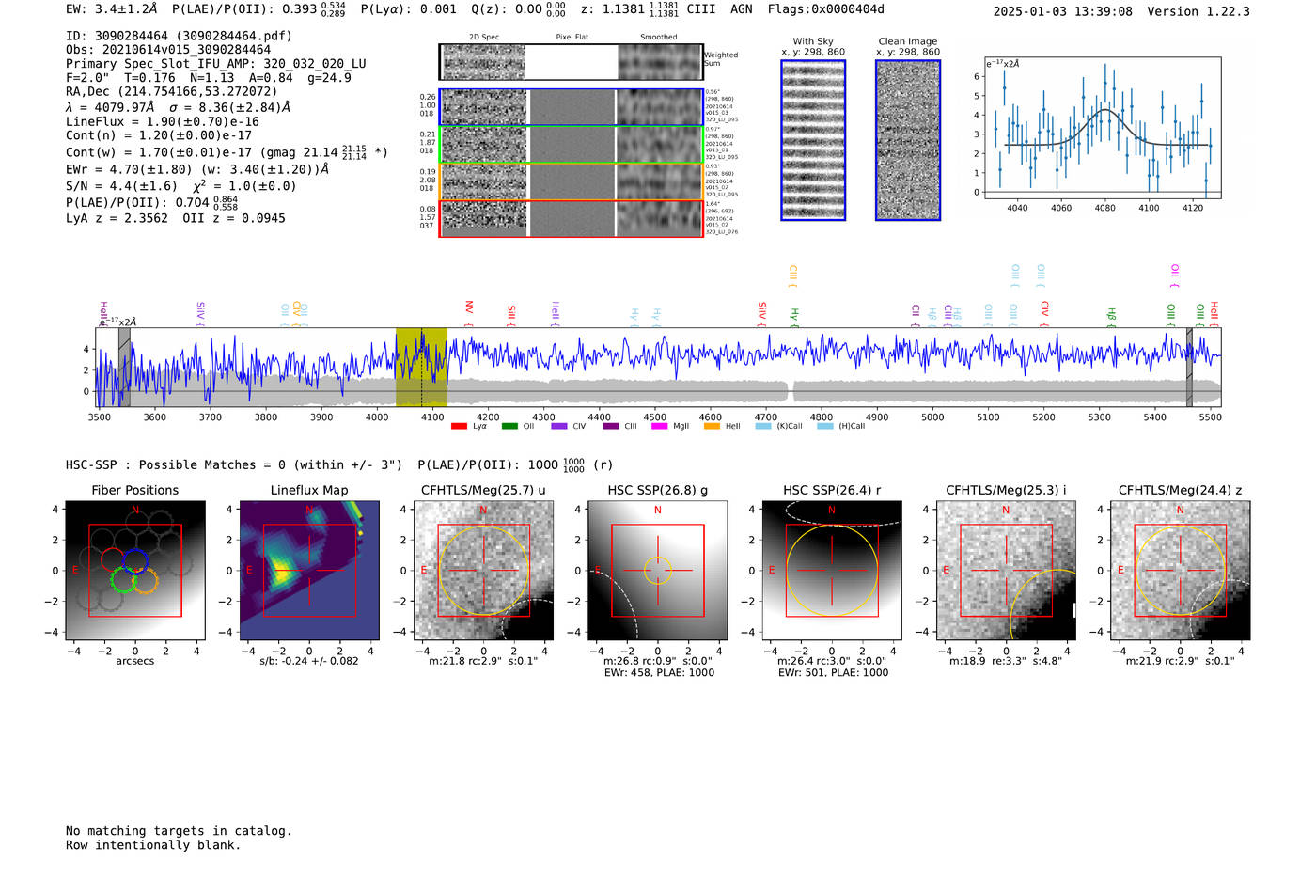
Task: Click the Gaussian line-fit plot
Action: pyautogui.click(x=1102, y=128)
